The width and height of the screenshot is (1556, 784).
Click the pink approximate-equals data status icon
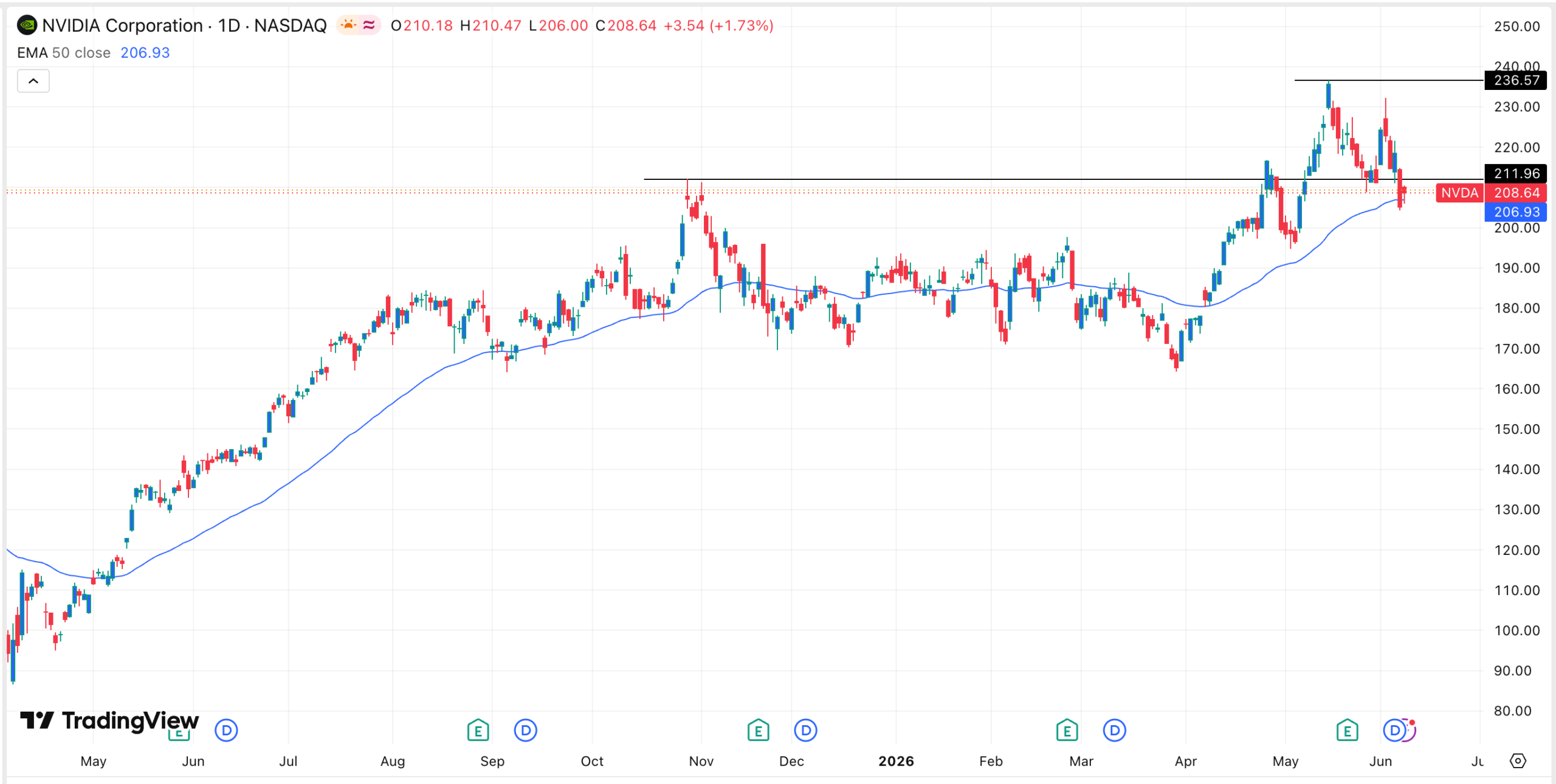point(369,25)
